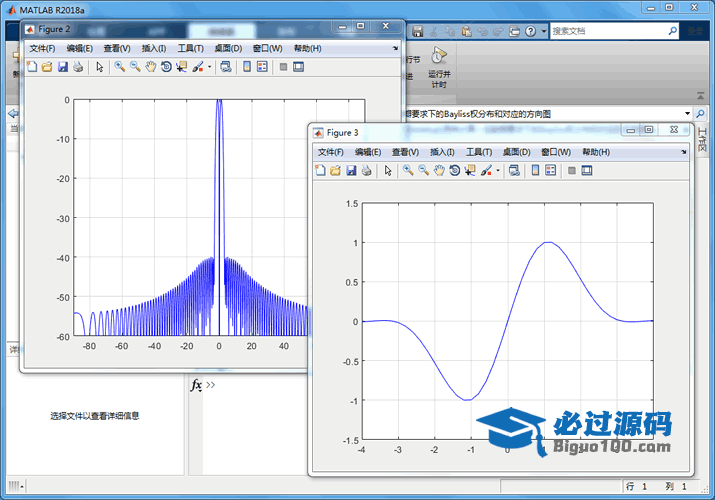Open the 文件(F) menu in Figure 3
This screenshot has width=715, height=500.
click(x=330, y=152)
